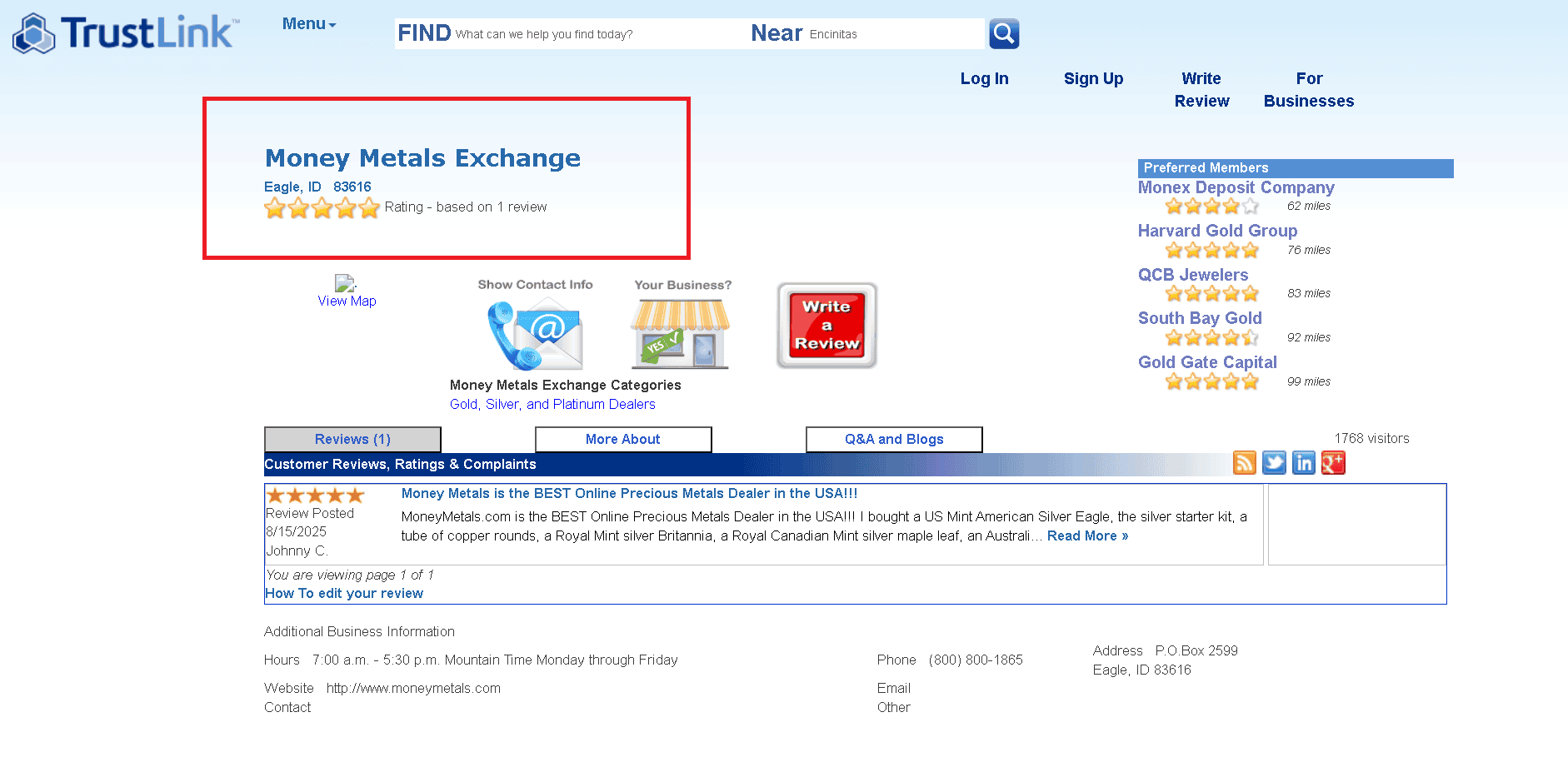1568x772 pixels.
Task: Click the P.O.Box 2599 address text
Action: [1196, 650]
